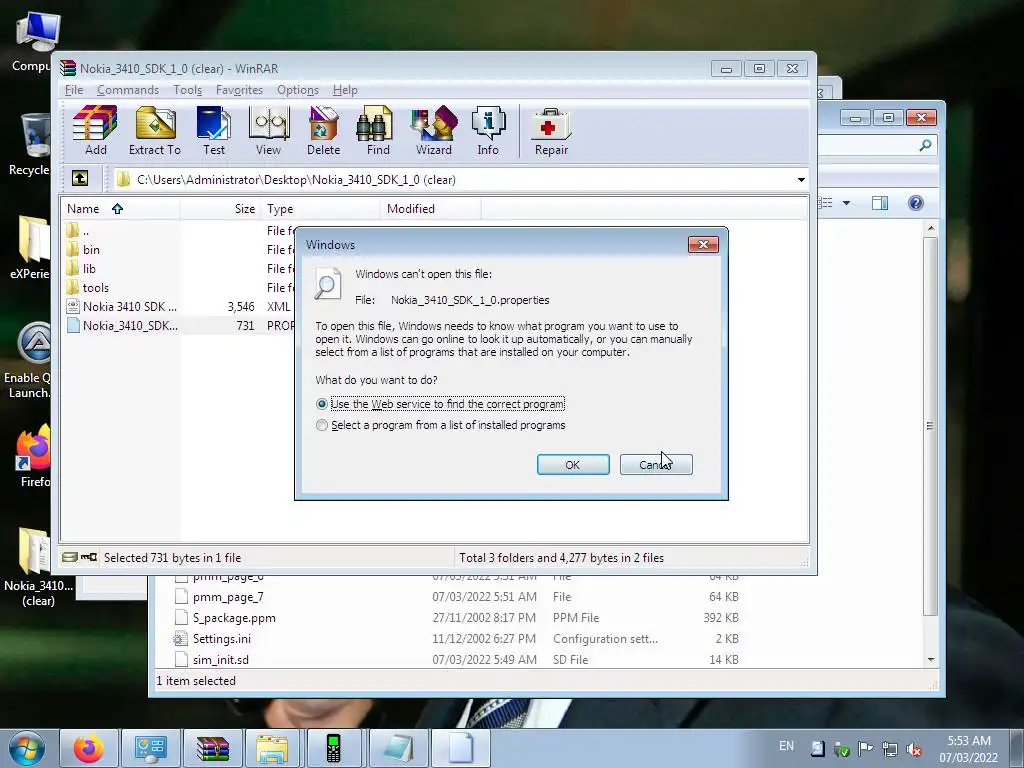Click the Explorer window help question icon
The height and width of the screenshot is (768, 1024).
coord(916,203)
